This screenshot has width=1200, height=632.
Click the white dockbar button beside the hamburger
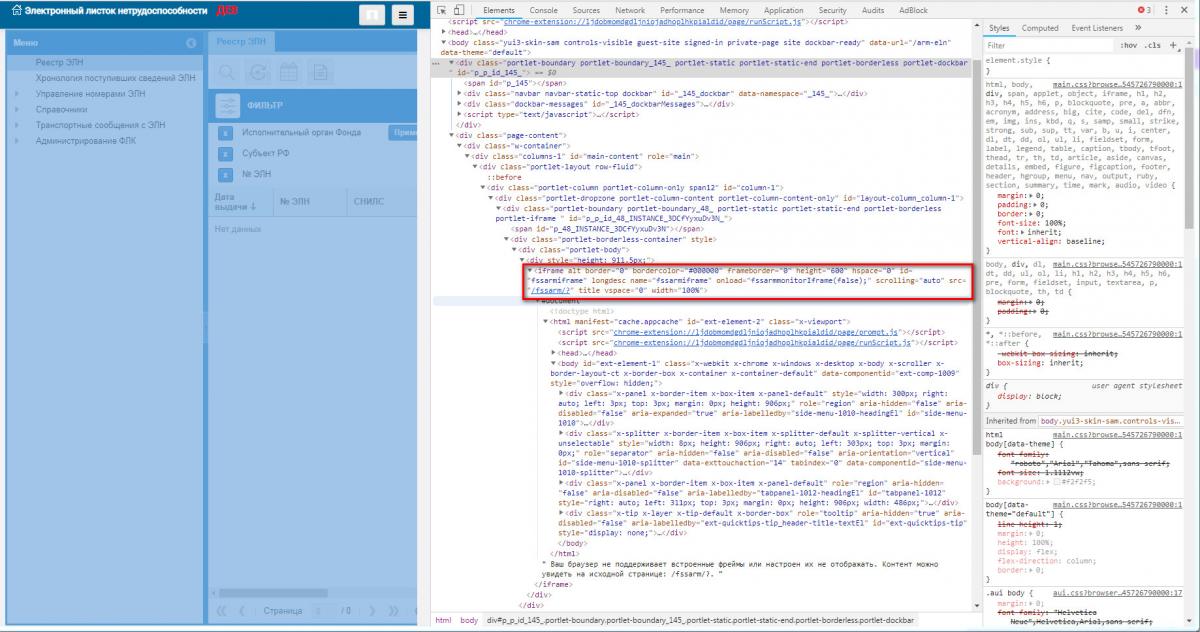(x=372, y=14)
